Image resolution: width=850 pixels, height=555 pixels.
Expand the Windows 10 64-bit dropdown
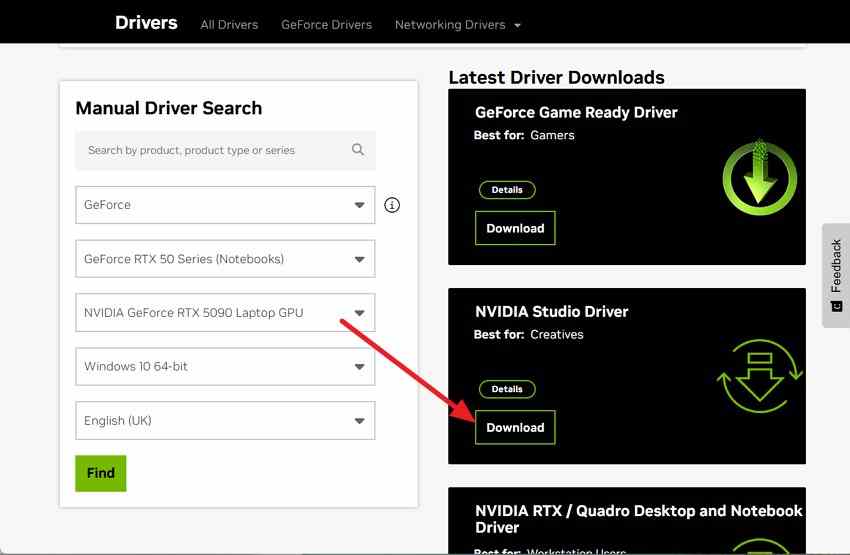pos(225,366)
